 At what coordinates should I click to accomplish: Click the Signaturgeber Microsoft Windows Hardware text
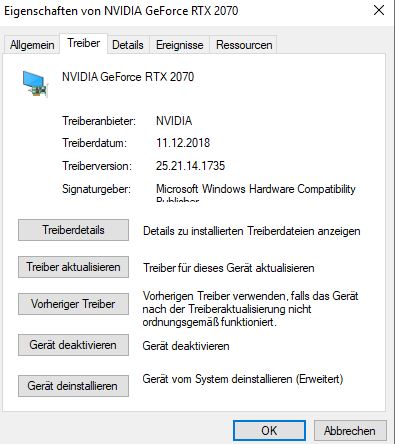256,189
